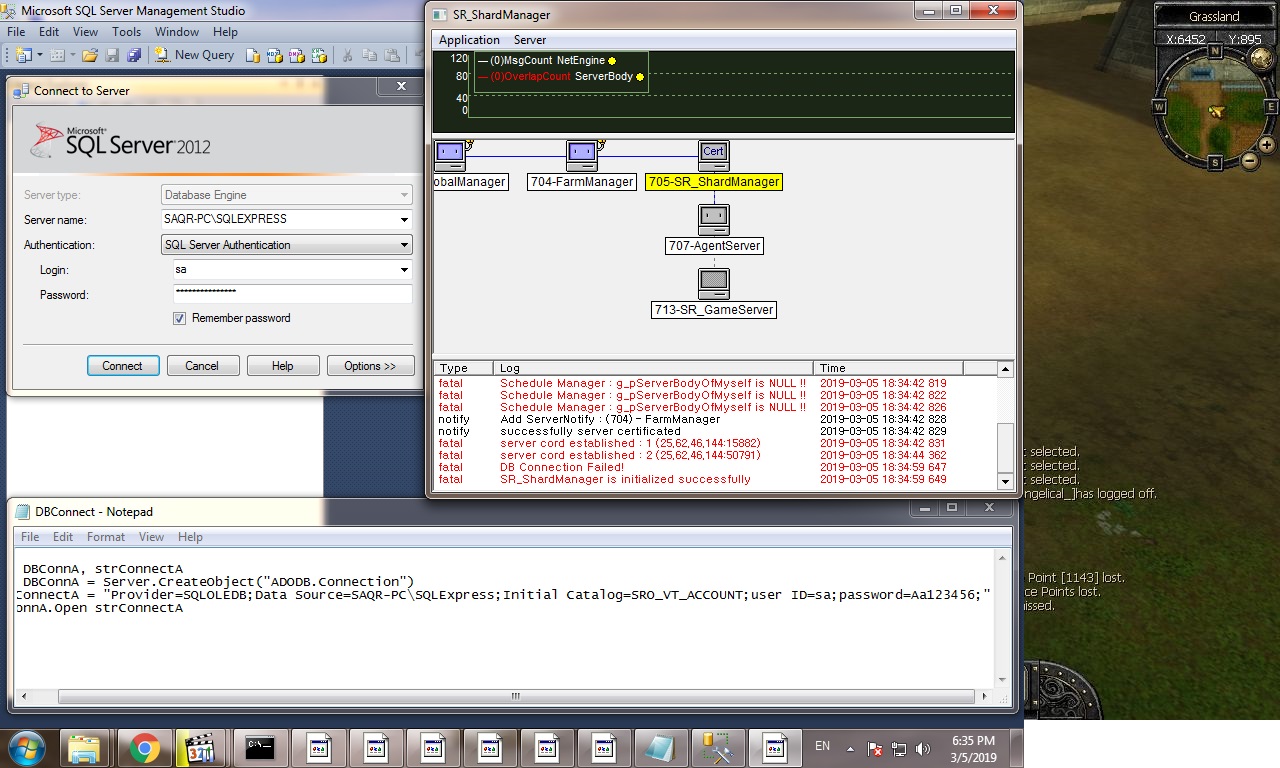The image size is (1280, 768).
Task: Open the Tools menu in SSMS
Action: pos(126,31)
